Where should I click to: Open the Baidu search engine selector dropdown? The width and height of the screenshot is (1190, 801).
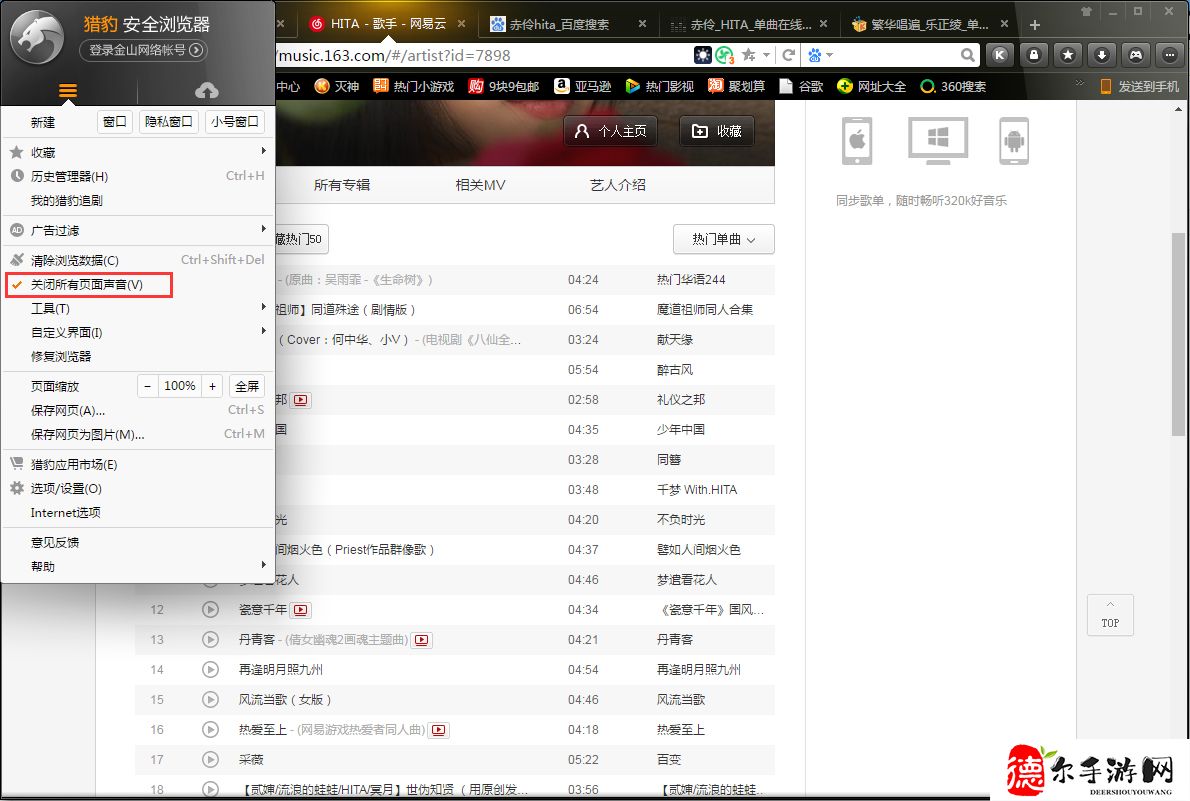point(820,55)
